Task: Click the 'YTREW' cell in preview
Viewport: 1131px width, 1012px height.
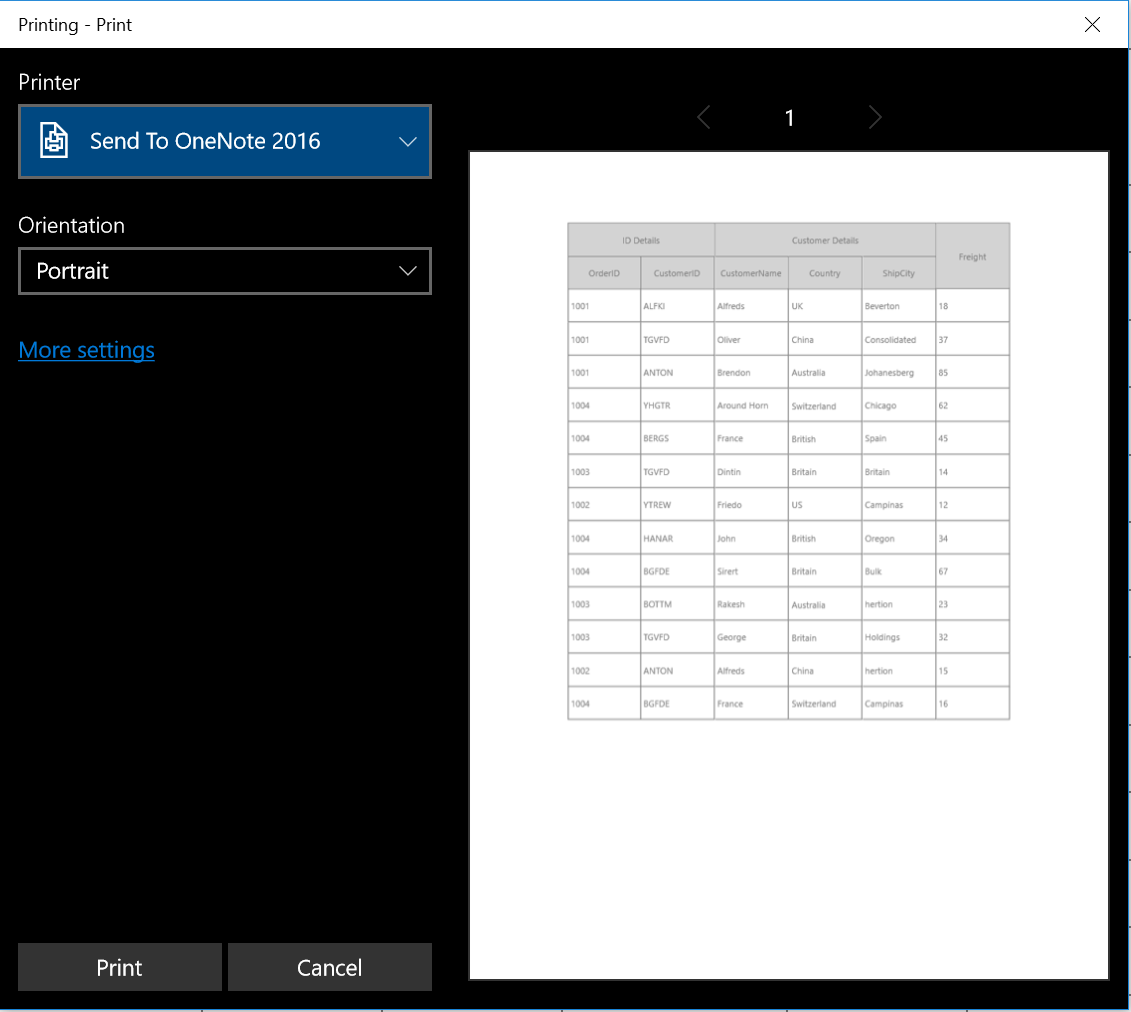Action: [677, 505]
